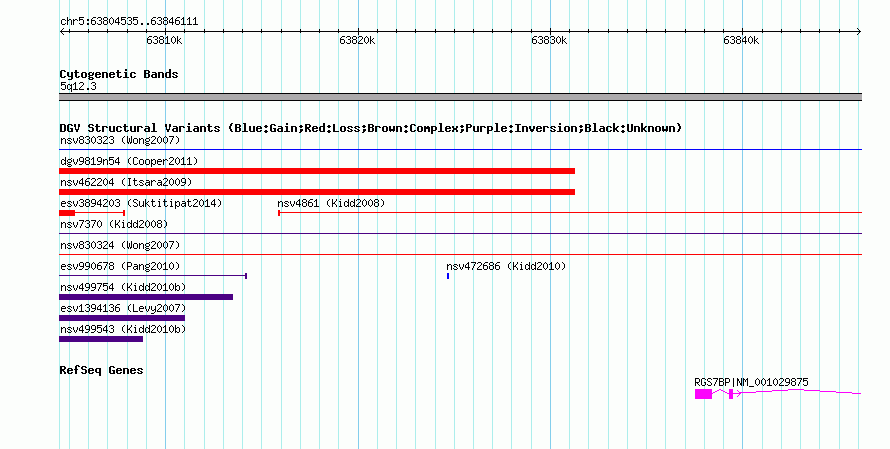Click the 5q12.3 band label
The width and height of the screenshot is (890, 449).
pos(78,86)
